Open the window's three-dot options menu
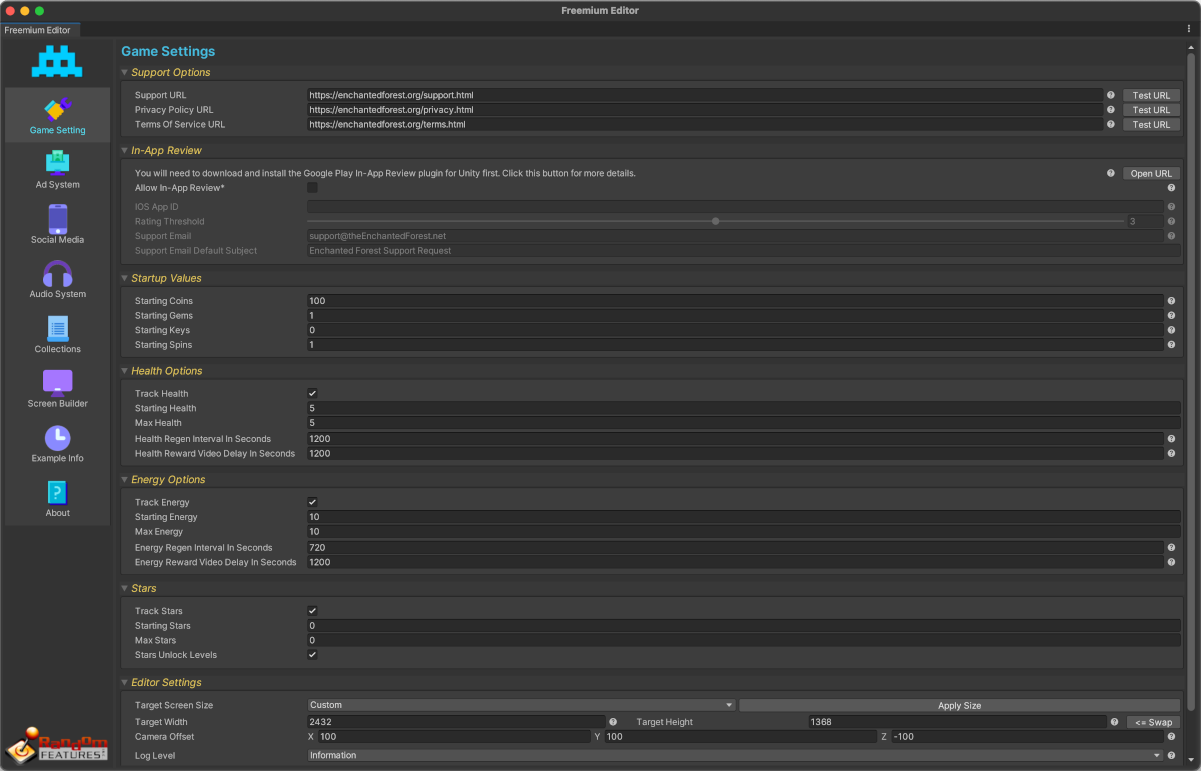 click(1188, 29)
